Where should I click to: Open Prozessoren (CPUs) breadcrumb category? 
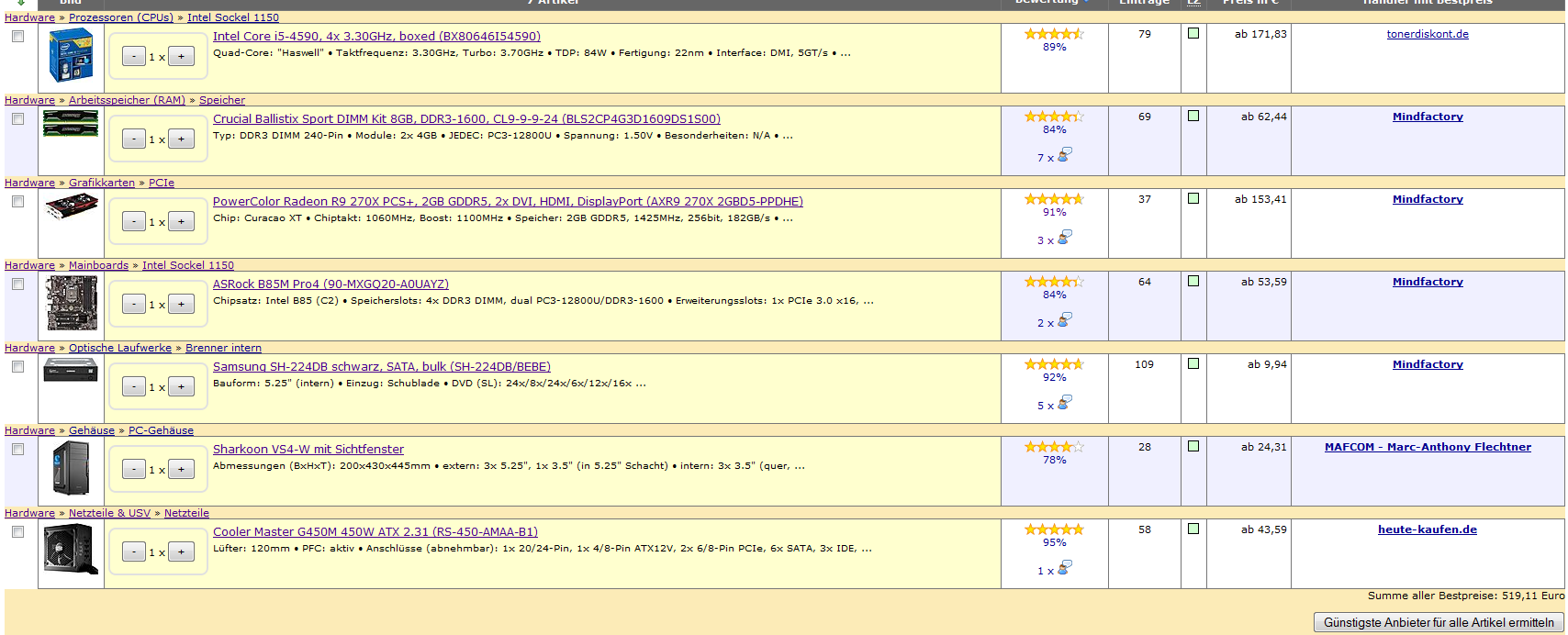tap(121, 17)
